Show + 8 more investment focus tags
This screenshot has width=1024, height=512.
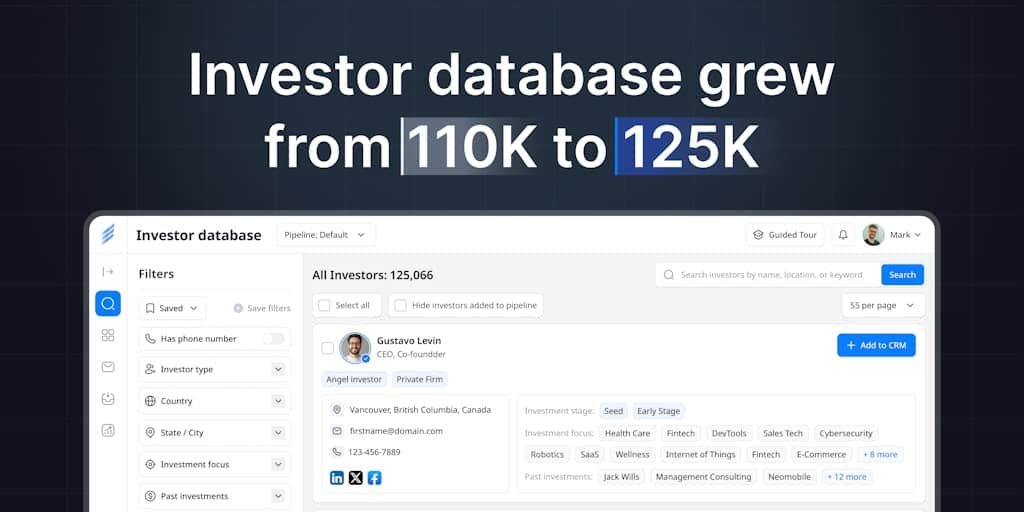click(x=880, y=455)
